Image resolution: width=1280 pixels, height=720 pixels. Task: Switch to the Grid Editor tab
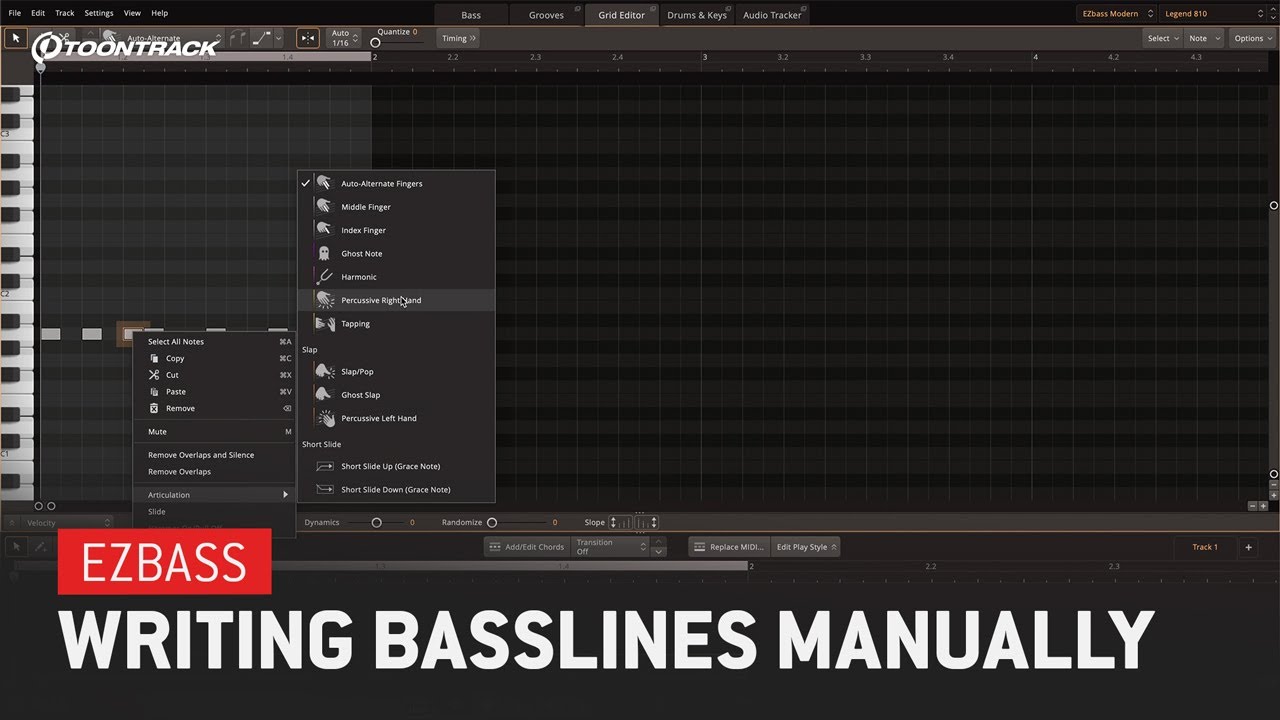621,15
